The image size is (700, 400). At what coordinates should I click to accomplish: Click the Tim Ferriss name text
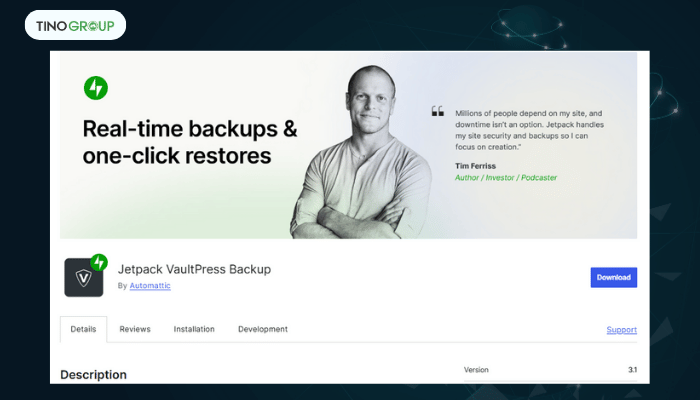pyautogui.click(x=475, y=166)
